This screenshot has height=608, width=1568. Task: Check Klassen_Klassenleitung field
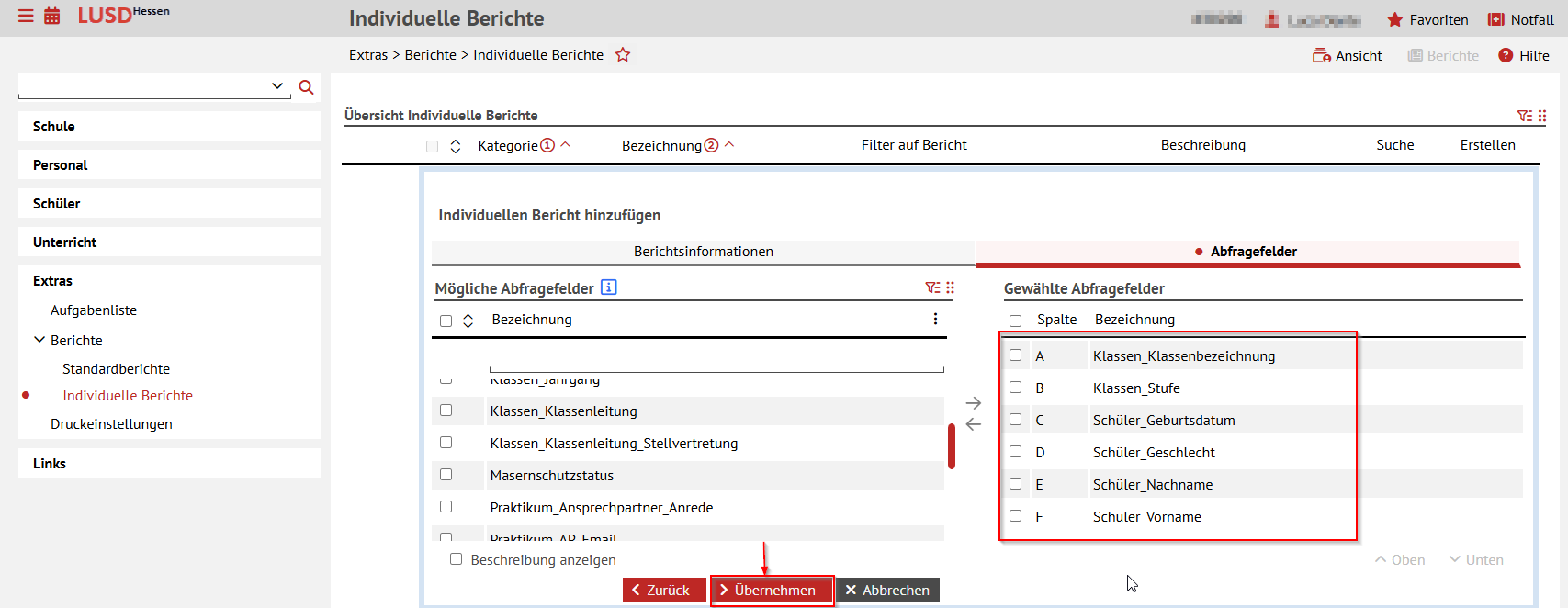pyautogui.click(x=446, y=411)
